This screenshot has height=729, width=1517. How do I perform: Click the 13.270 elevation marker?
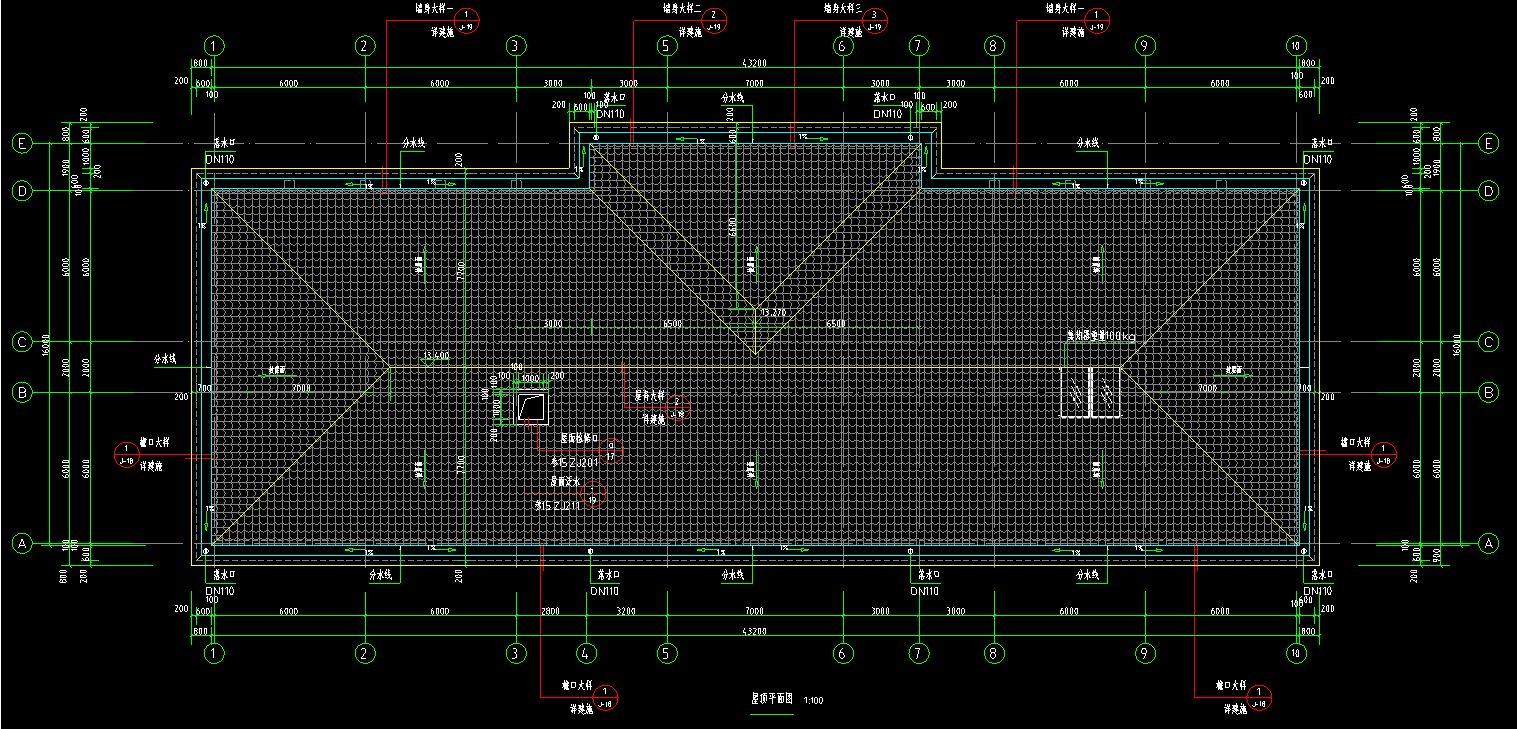point(773,314)
